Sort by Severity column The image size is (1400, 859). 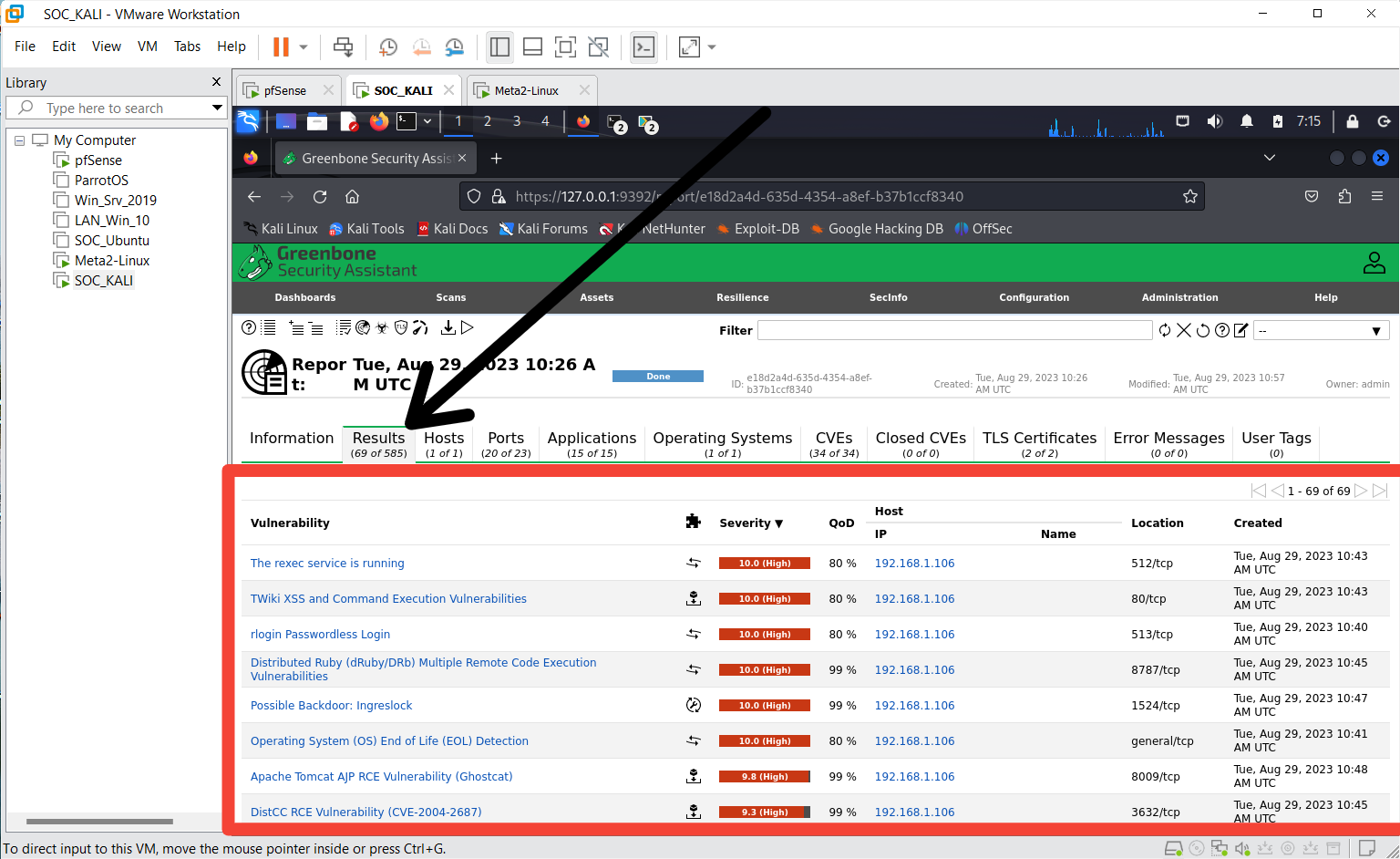(x=751, y=523)
